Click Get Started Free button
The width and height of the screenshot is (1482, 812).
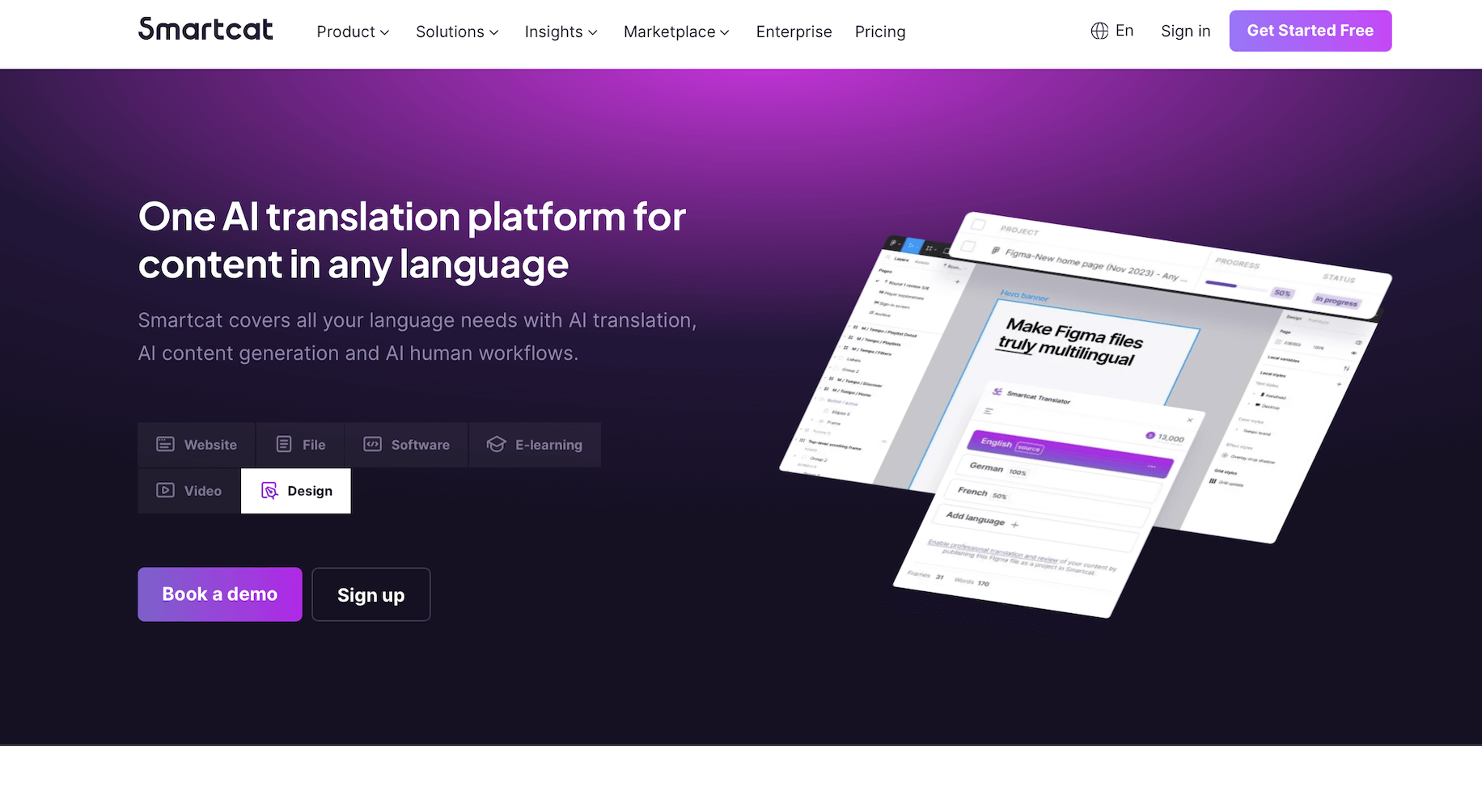(1311, 31)
